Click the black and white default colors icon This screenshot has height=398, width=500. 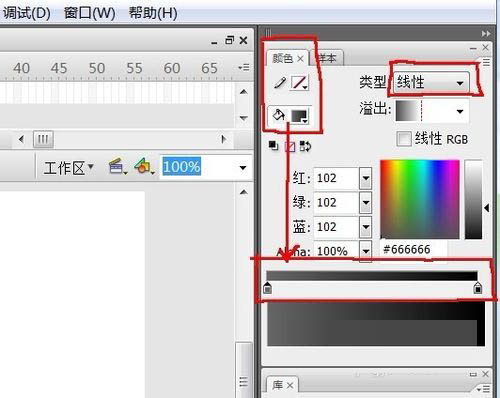(x=273, y=146)
